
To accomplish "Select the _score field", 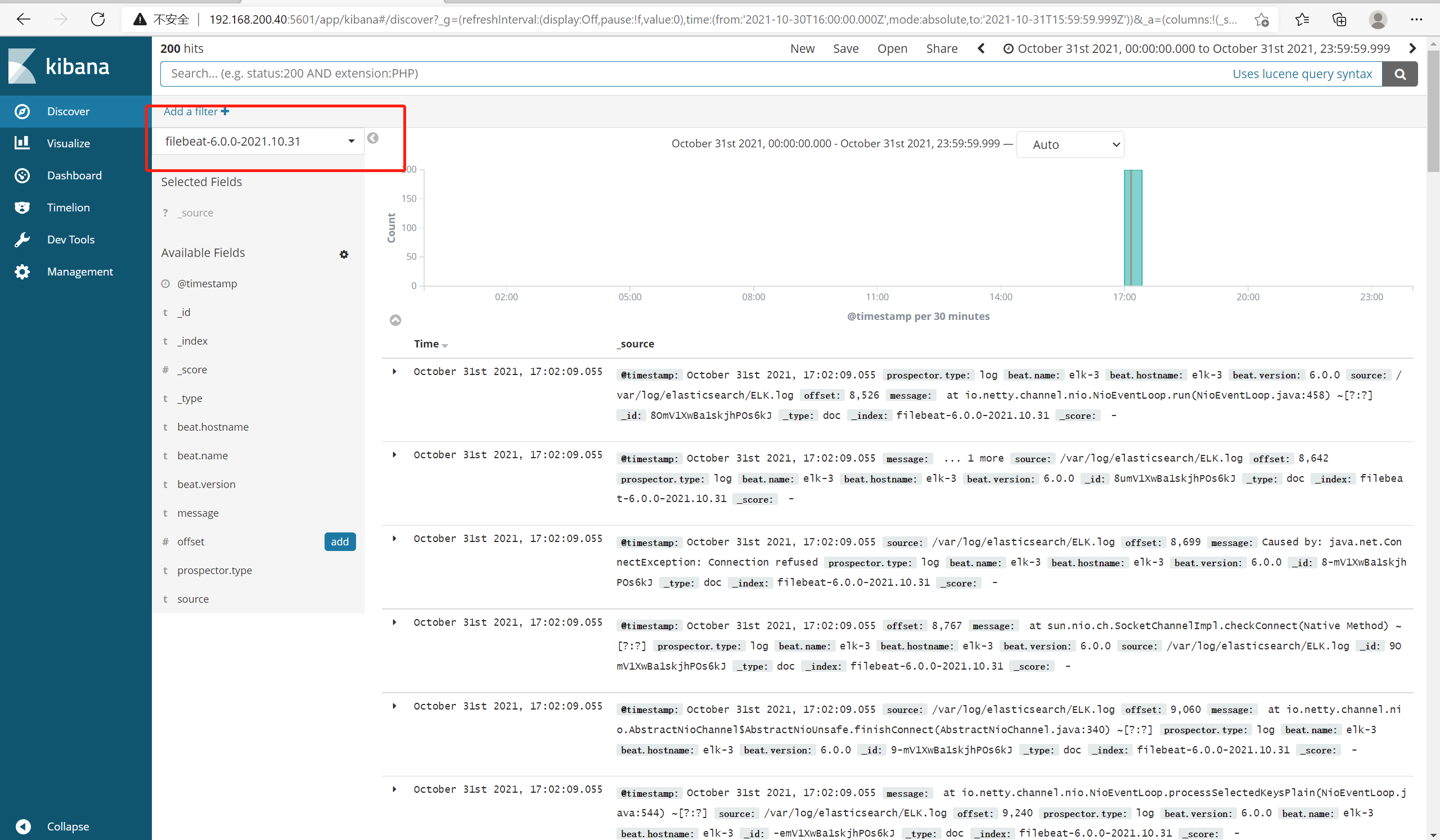I will click(x=192, y=369).
